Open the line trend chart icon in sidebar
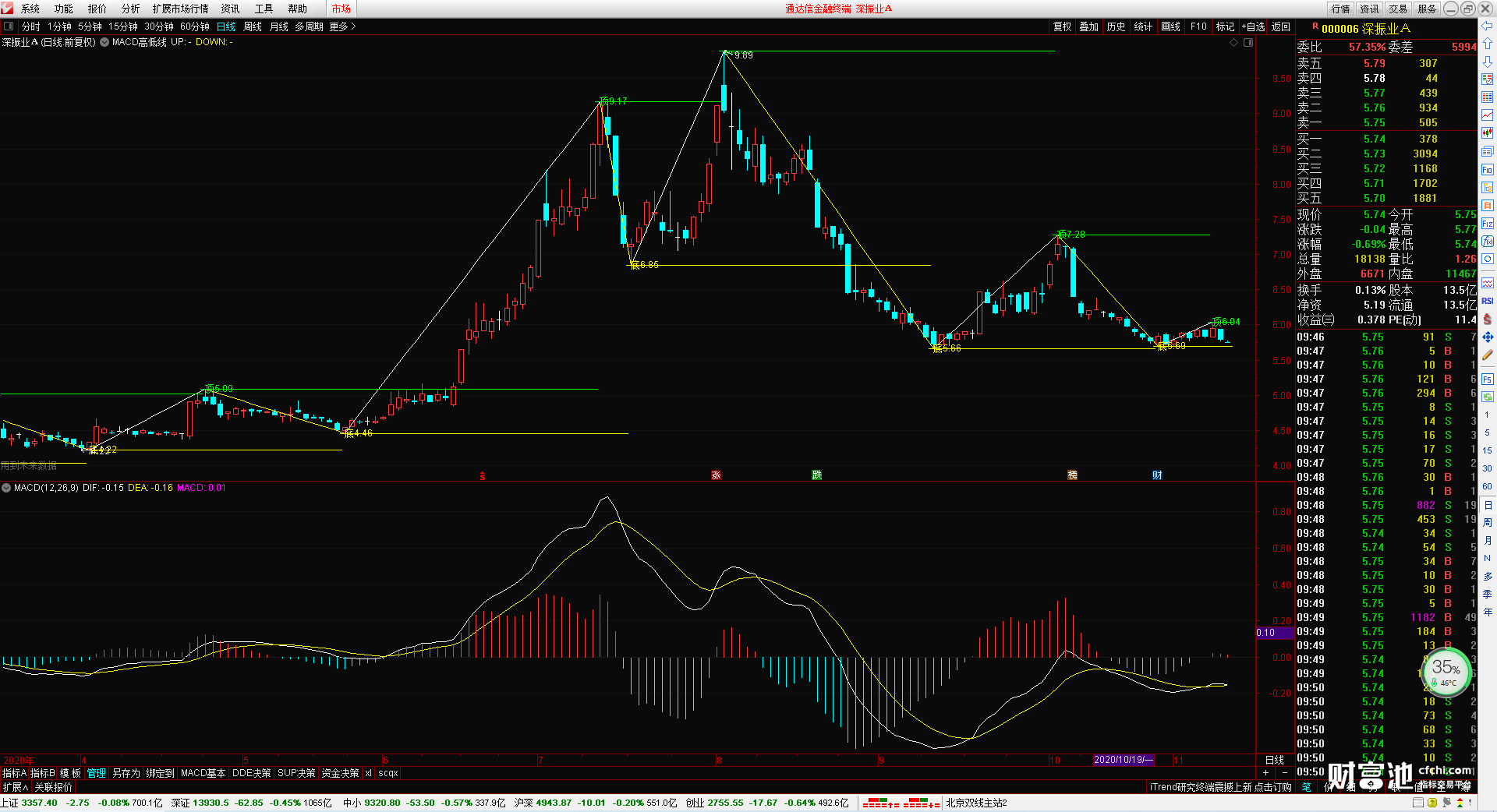The height and width of the screenshot is (812, 1497). tap(1487, 115)
